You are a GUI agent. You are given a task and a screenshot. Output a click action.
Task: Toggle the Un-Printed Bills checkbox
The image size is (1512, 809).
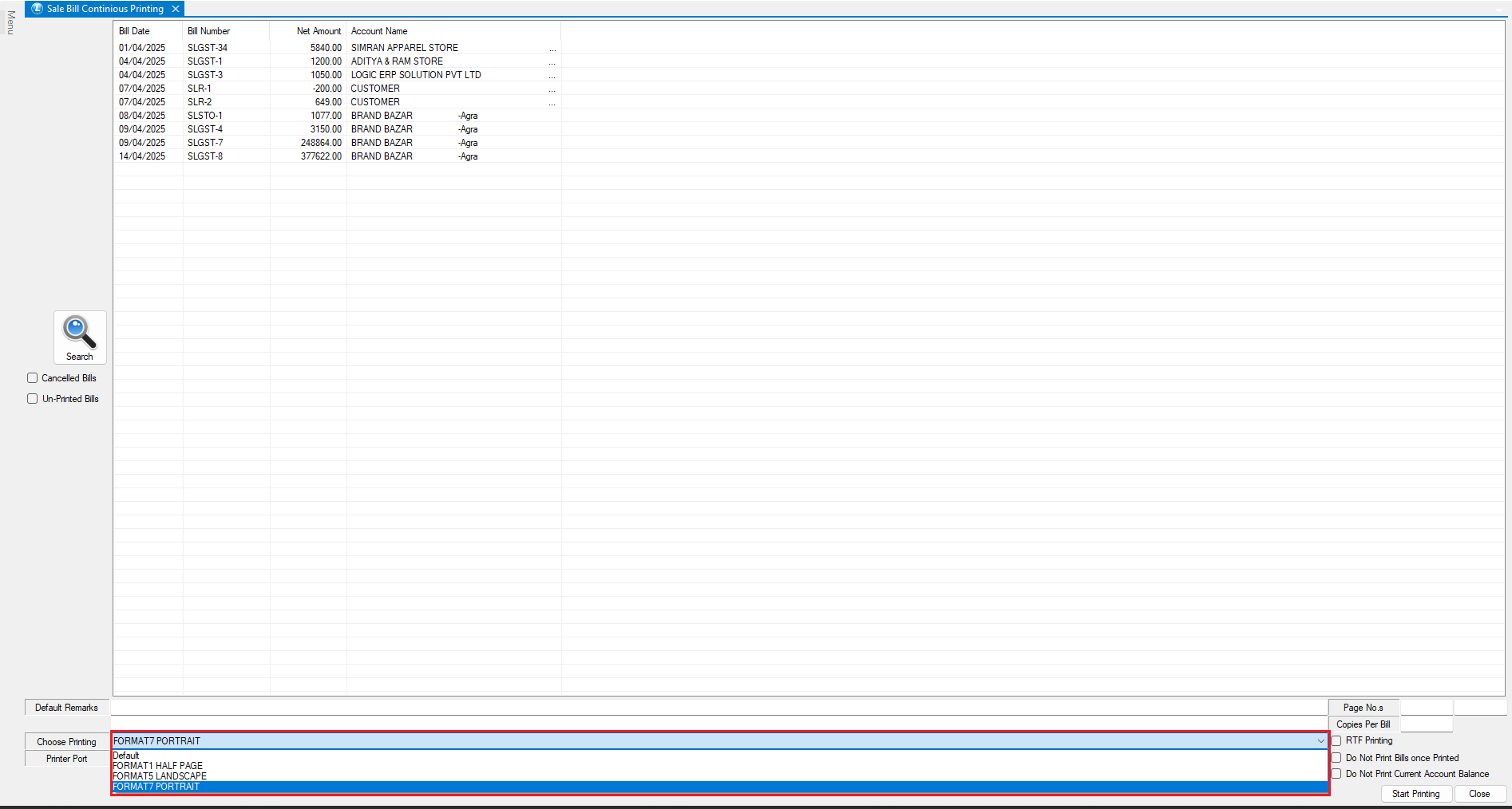point(33,399)
